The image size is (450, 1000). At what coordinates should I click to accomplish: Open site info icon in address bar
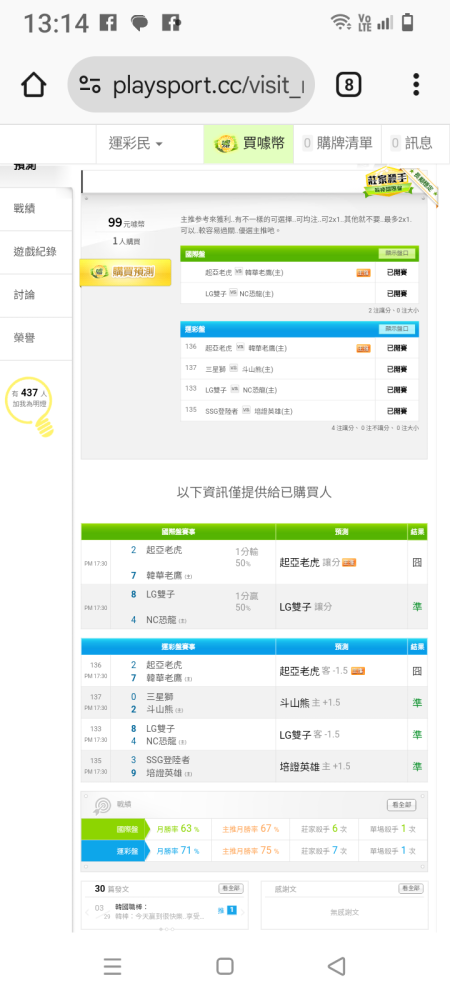91,85
